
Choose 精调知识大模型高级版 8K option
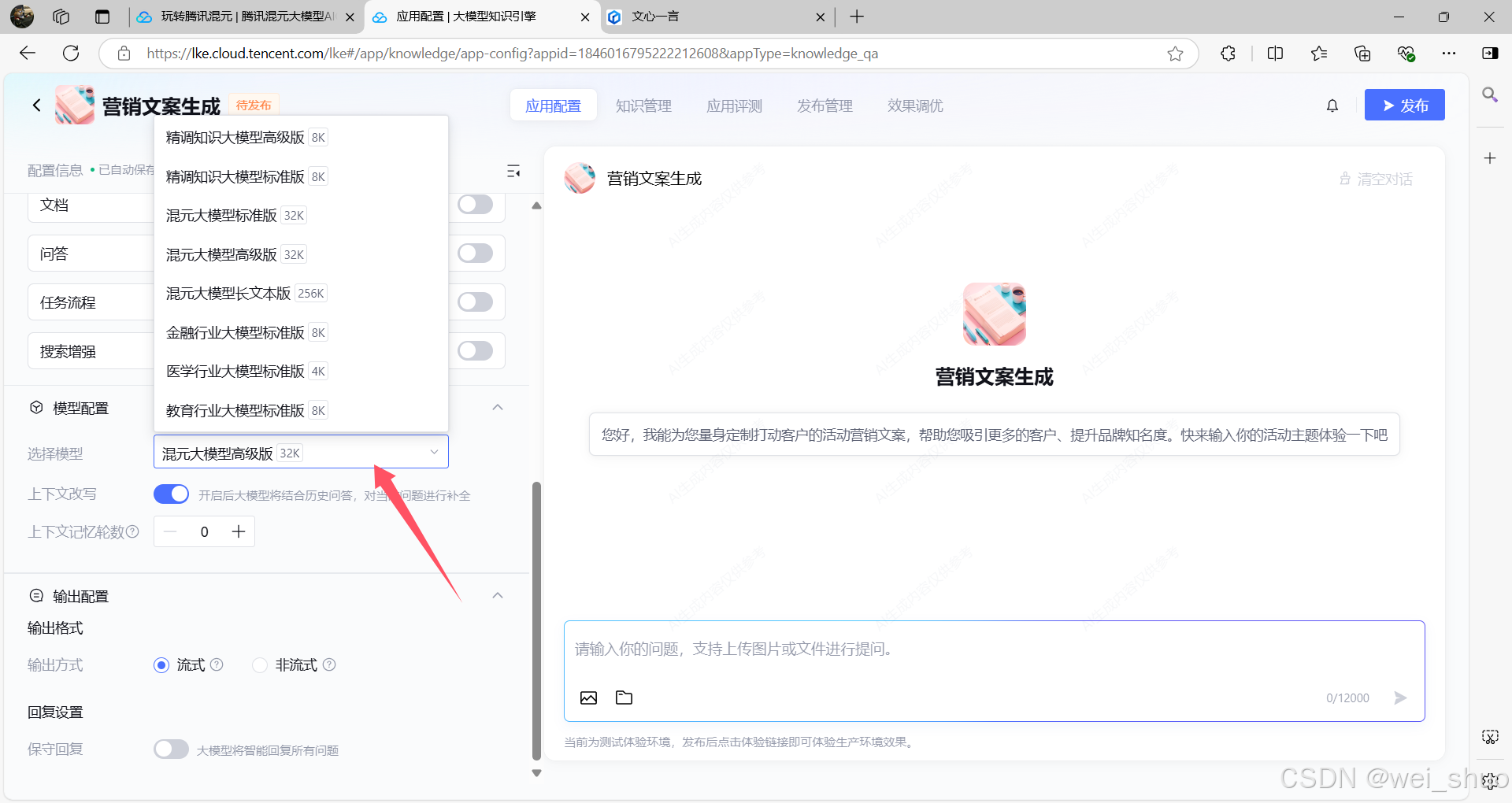tap(301, 137)
